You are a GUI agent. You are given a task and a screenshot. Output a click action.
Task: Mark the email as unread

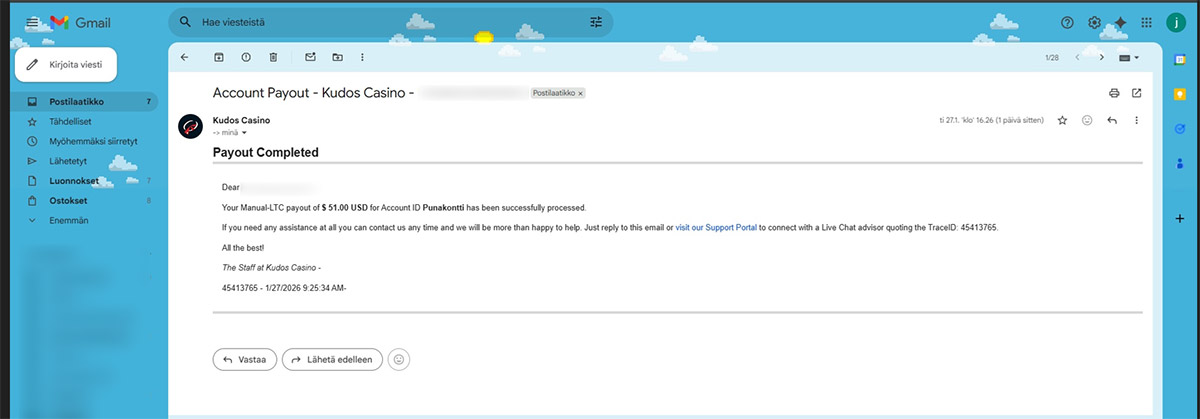tap(310, 57)
